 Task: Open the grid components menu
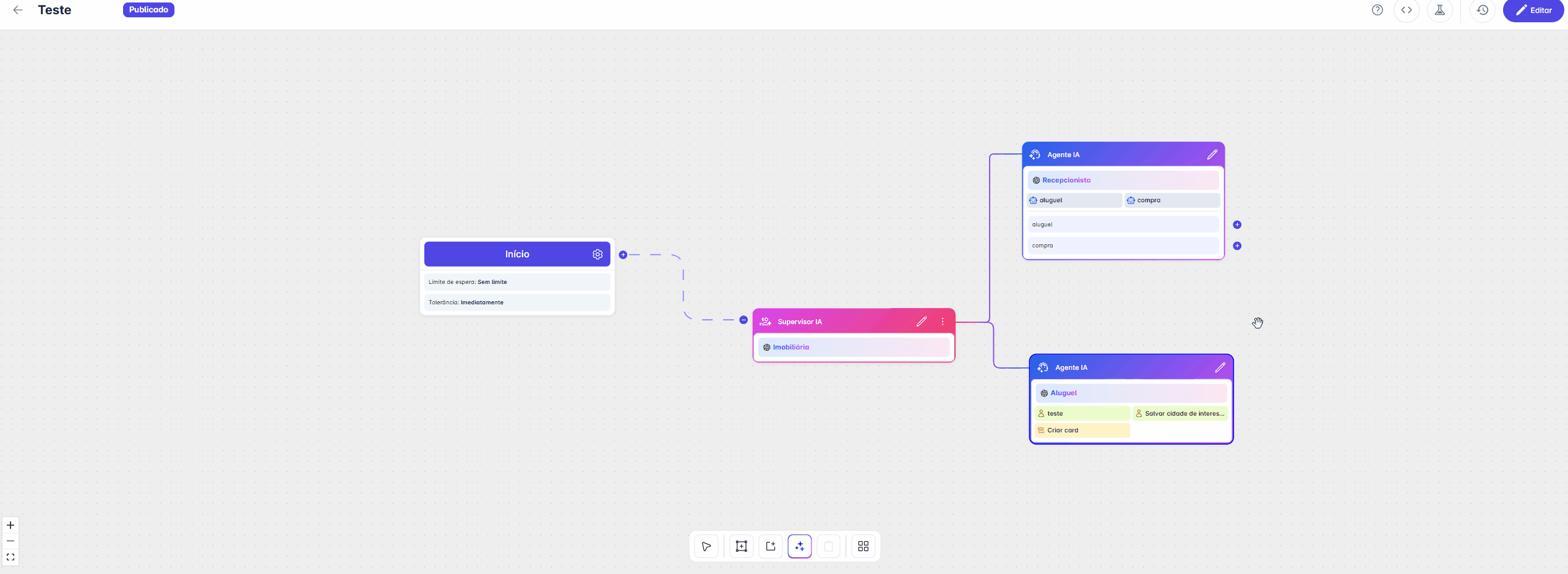click(863, 546)
